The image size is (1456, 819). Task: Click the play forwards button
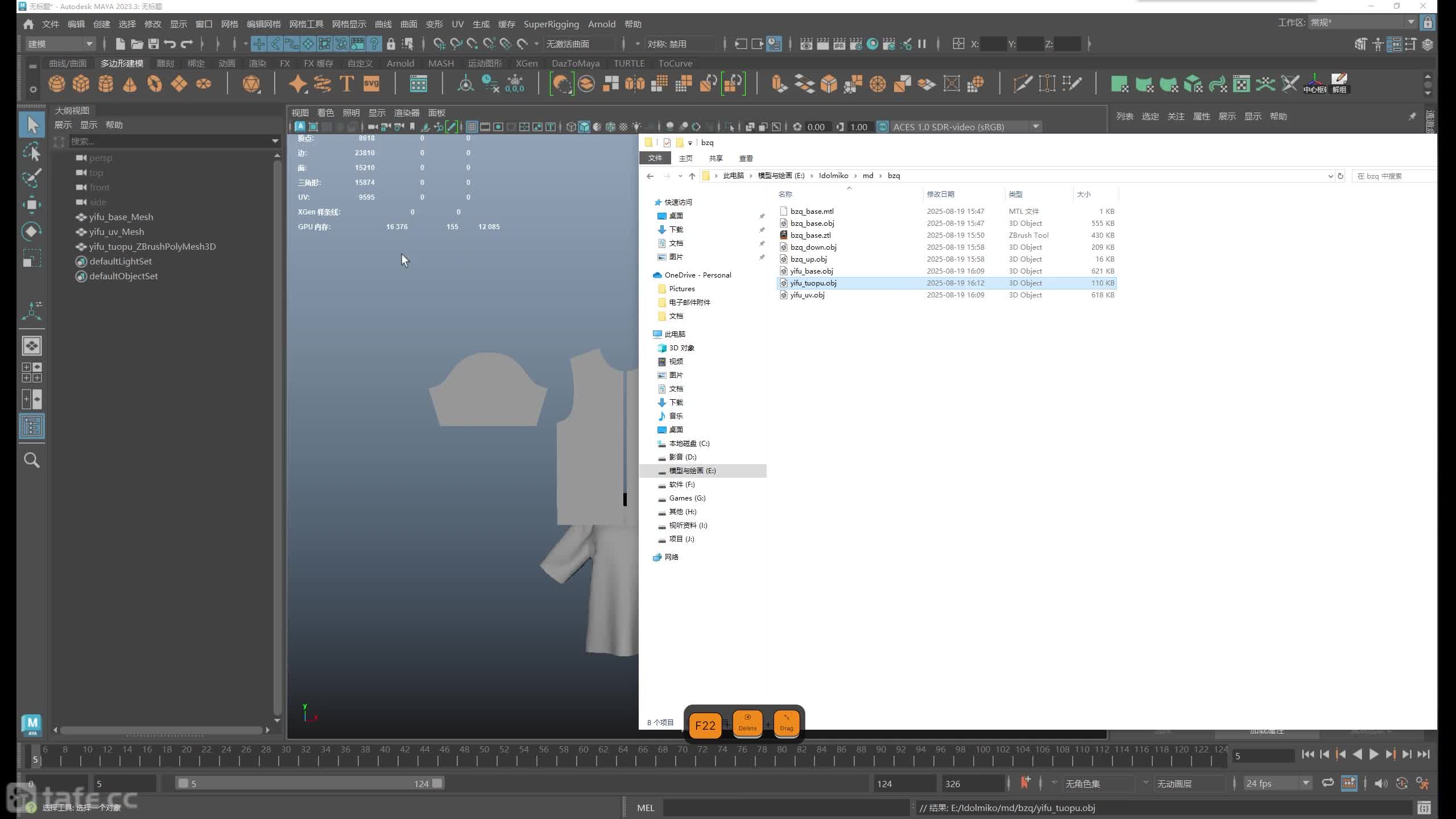click(x=1374, y=754)
